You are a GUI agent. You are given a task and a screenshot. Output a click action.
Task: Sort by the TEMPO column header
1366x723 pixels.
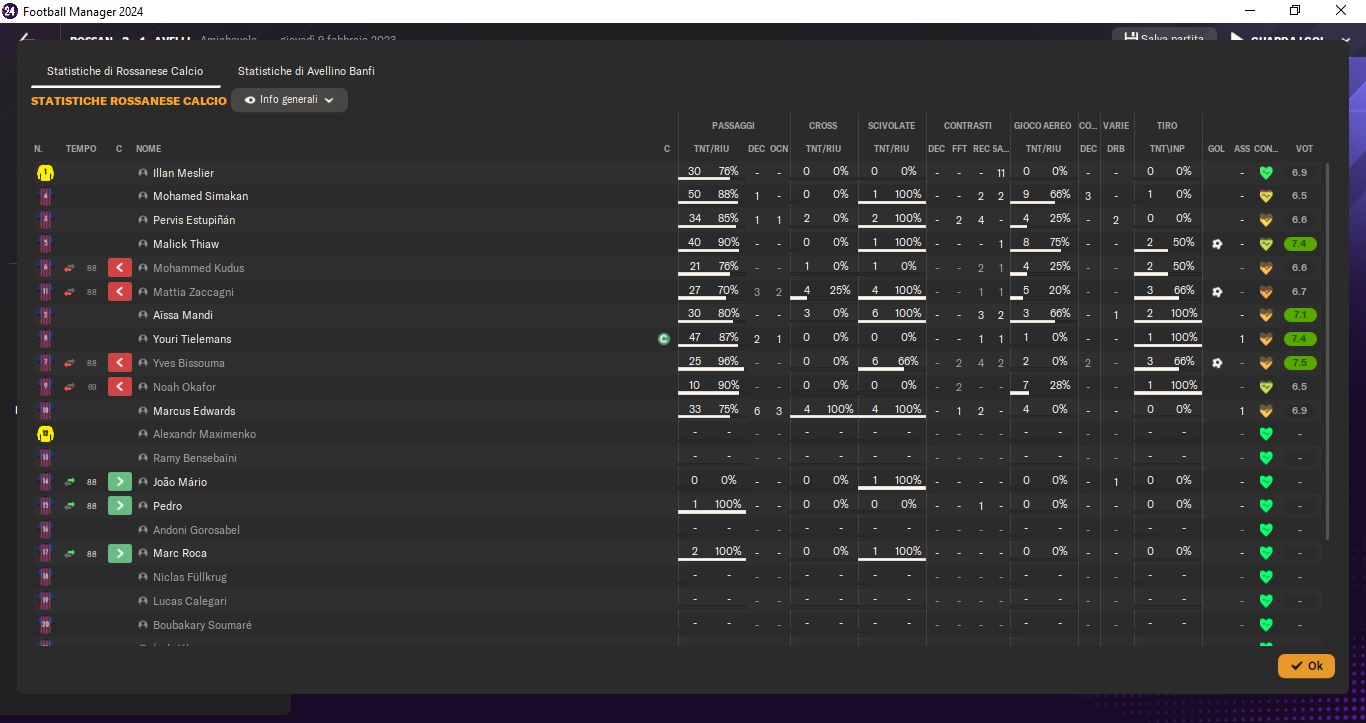tap(81, 149)
